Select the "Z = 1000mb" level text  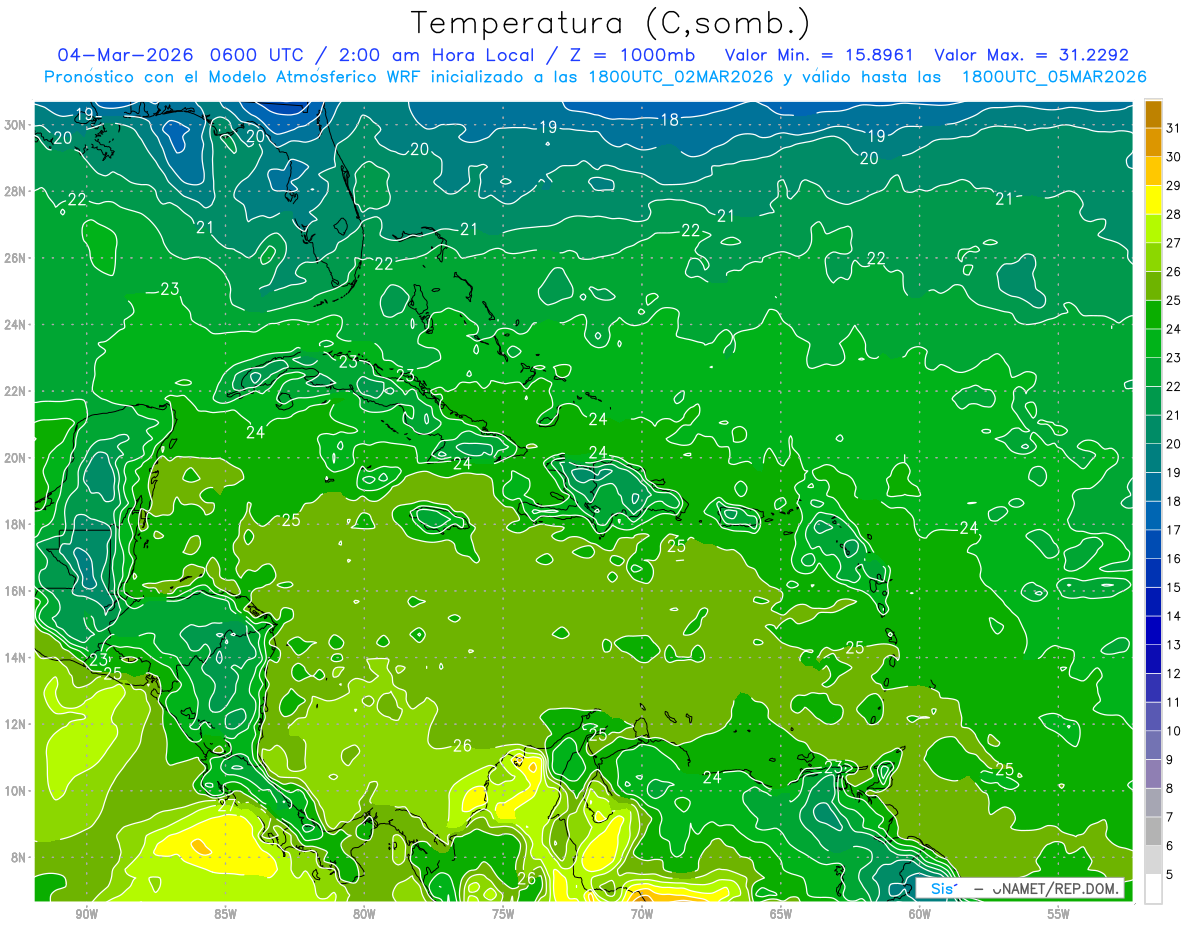tap(630, 55)
